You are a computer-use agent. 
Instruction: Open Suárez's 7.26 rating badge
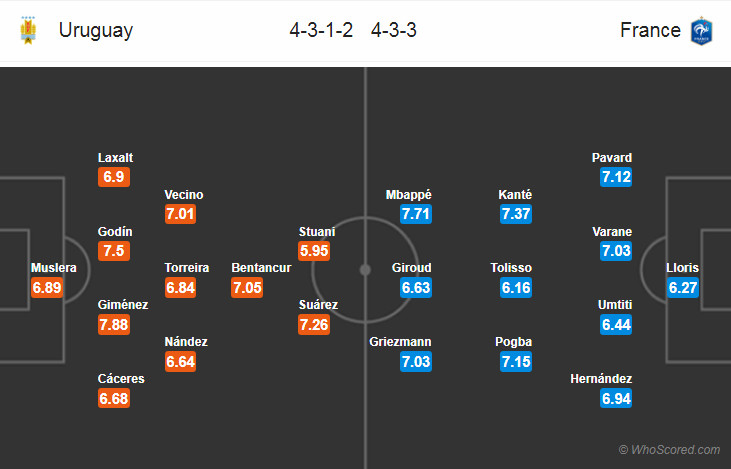click(316, 324)
